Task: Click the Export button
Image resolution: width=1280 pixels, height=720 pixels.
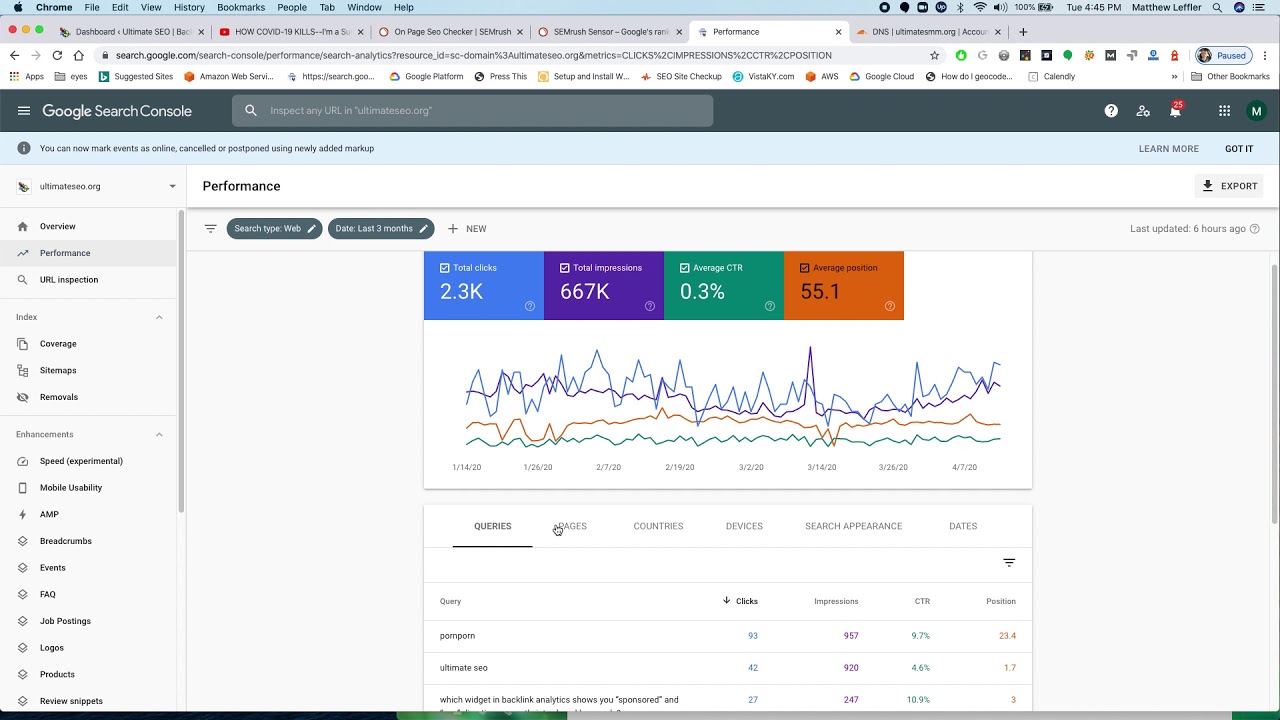Action: click(x=1230, y=186)
